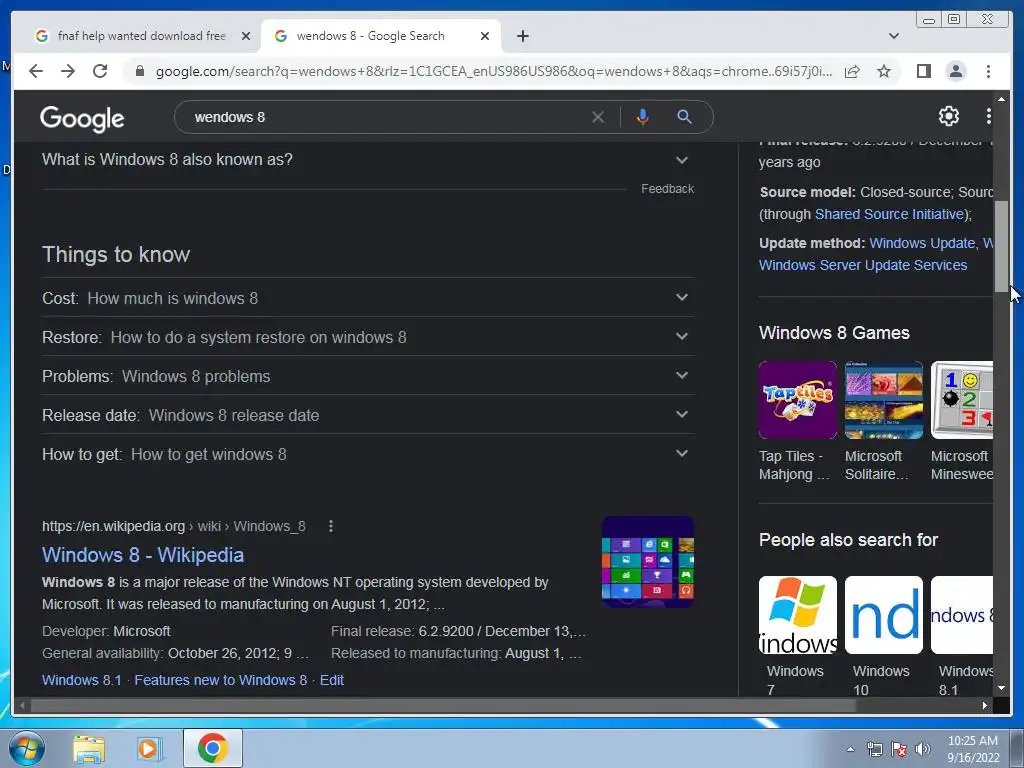Screen dimensions: 1024x768
Task: Open Microsoft Solitaire game thumbnail
Action: pos(884,400)
